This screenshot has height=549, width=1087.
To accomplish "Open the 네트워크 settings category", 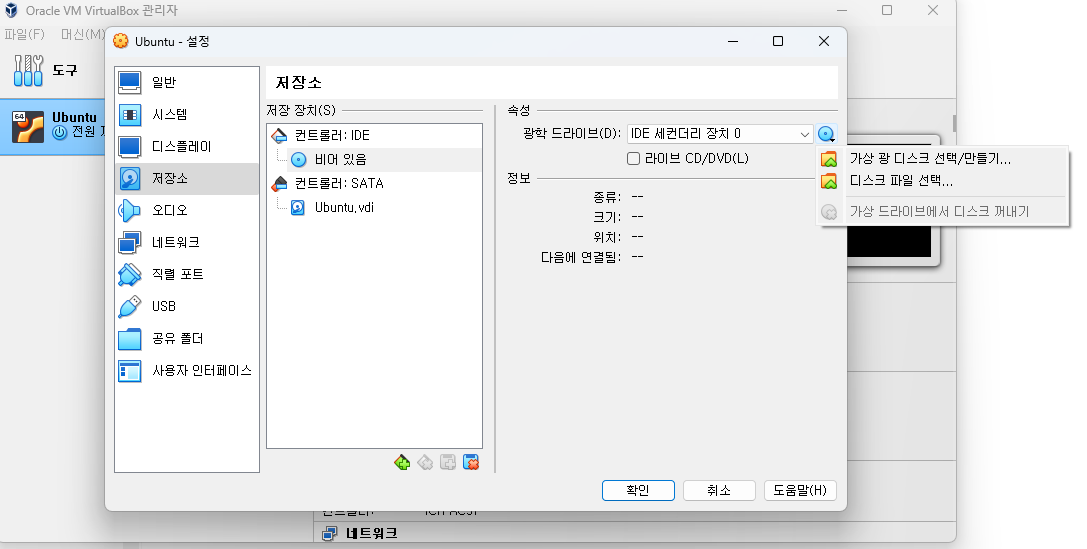I will click(186, 242).
